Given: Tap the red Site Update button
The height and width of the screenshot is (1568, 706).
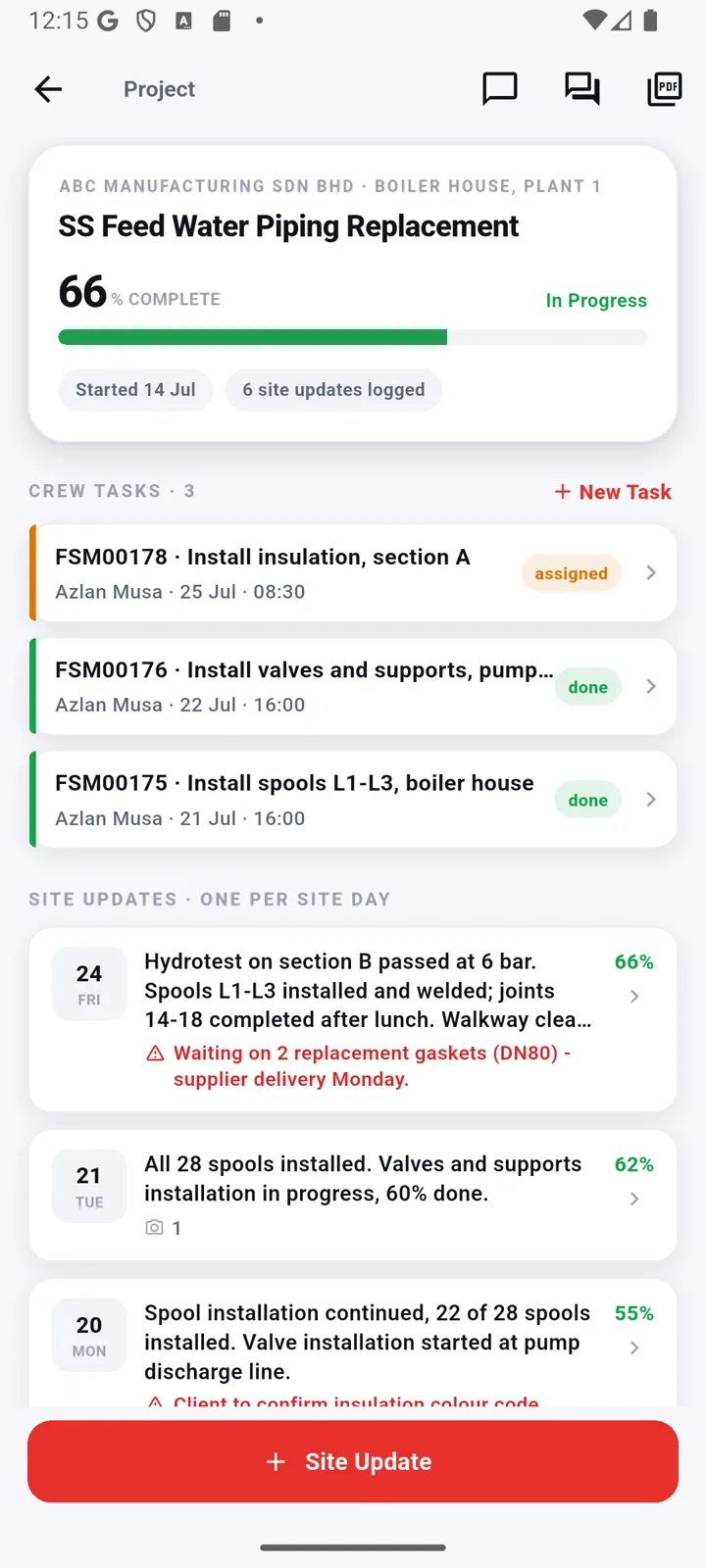Looking at the screenshot, I should [353, 1461].
